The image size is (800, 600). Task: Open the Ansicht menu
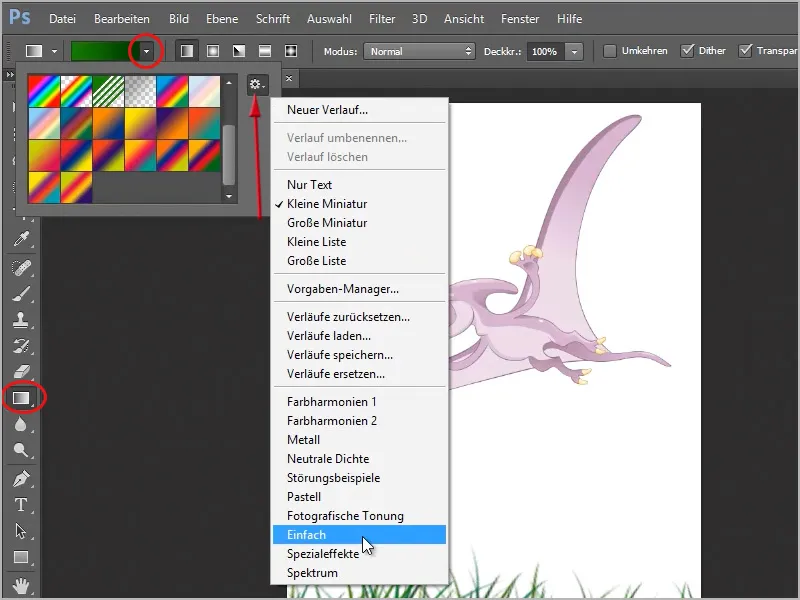(464, 19)
